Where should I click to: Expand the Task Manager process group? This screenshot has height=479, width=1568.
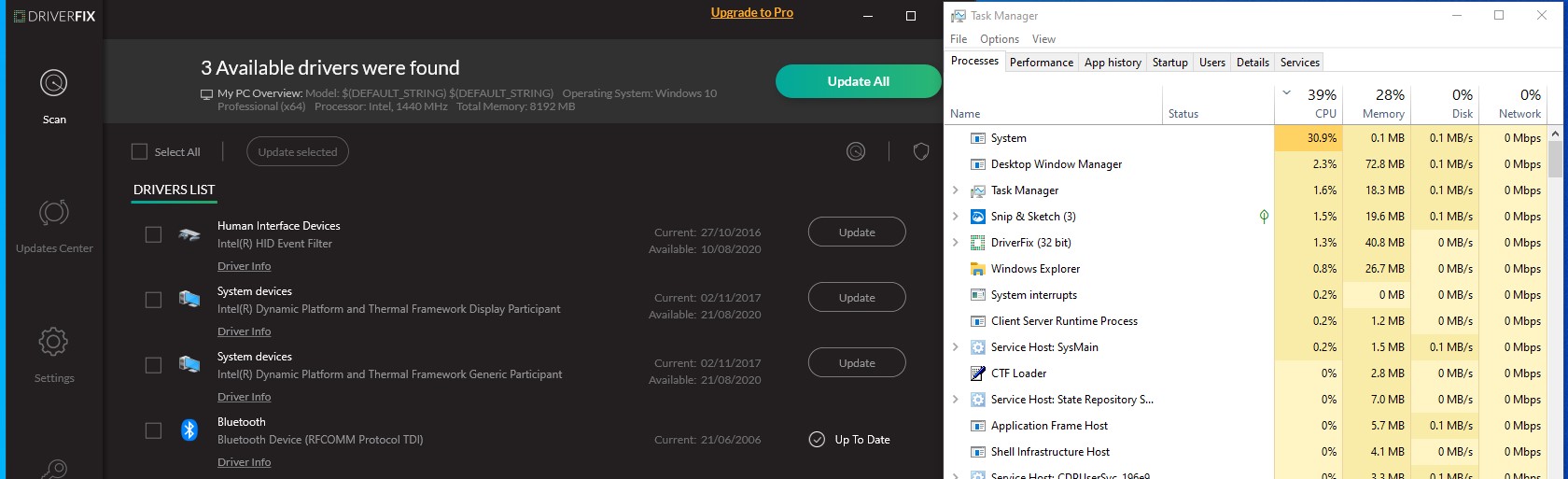point(955,190)
